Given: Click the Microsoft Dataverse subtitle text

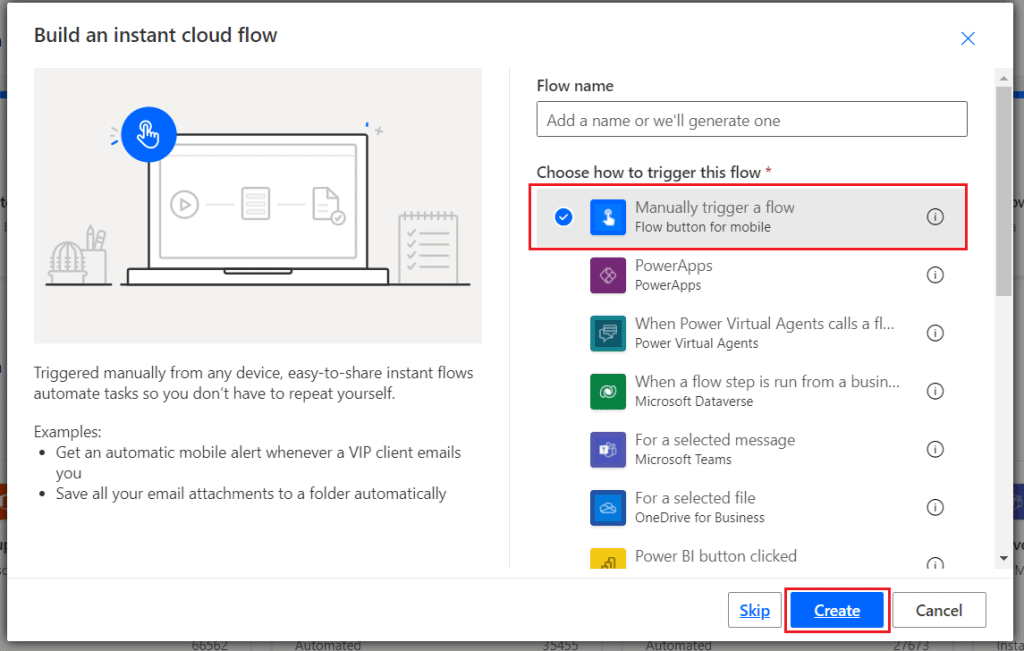Looking at the screenshot, I should 694,402.
